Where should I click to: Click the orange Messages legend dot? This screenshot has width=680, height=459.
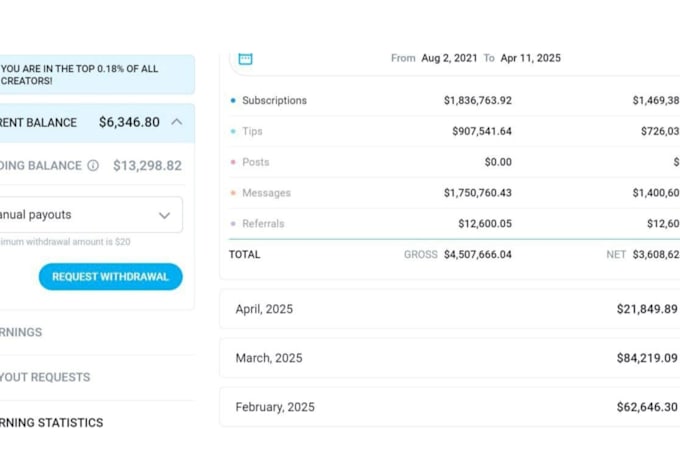pos(233,193)
